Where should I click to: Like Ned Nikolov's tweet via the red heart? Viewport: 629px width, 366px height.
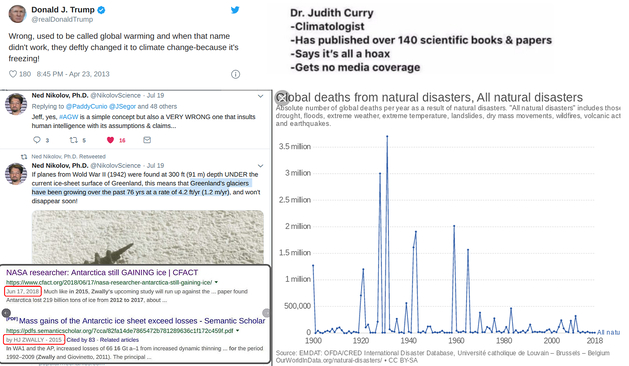click(x=110, y=140)
